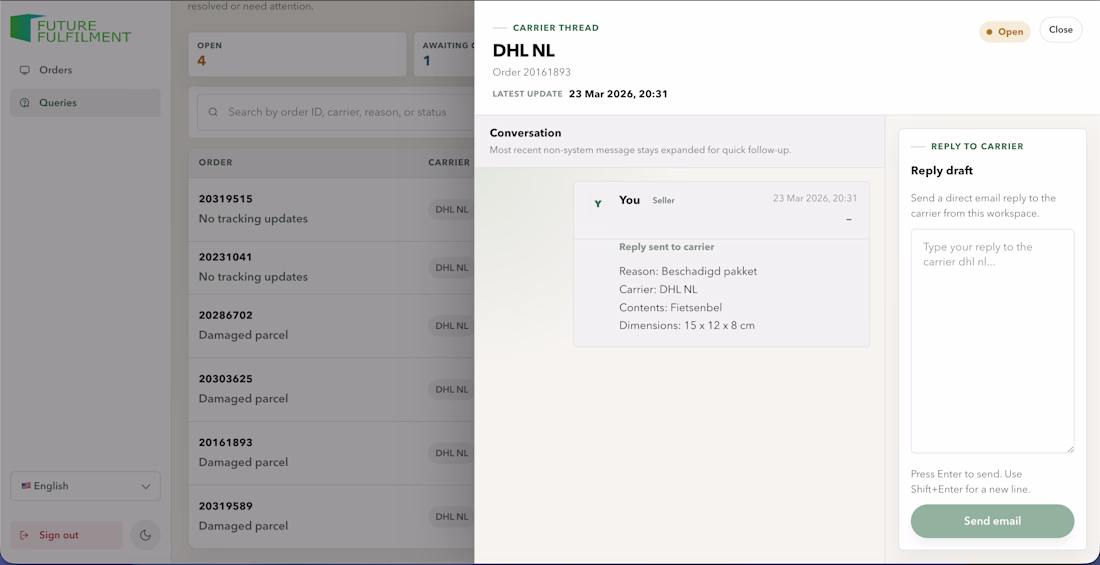Screen dimensions: 1100x565
Task: Click the 'Y' avatar in the conversation
Action: click(x=598, y=204)
